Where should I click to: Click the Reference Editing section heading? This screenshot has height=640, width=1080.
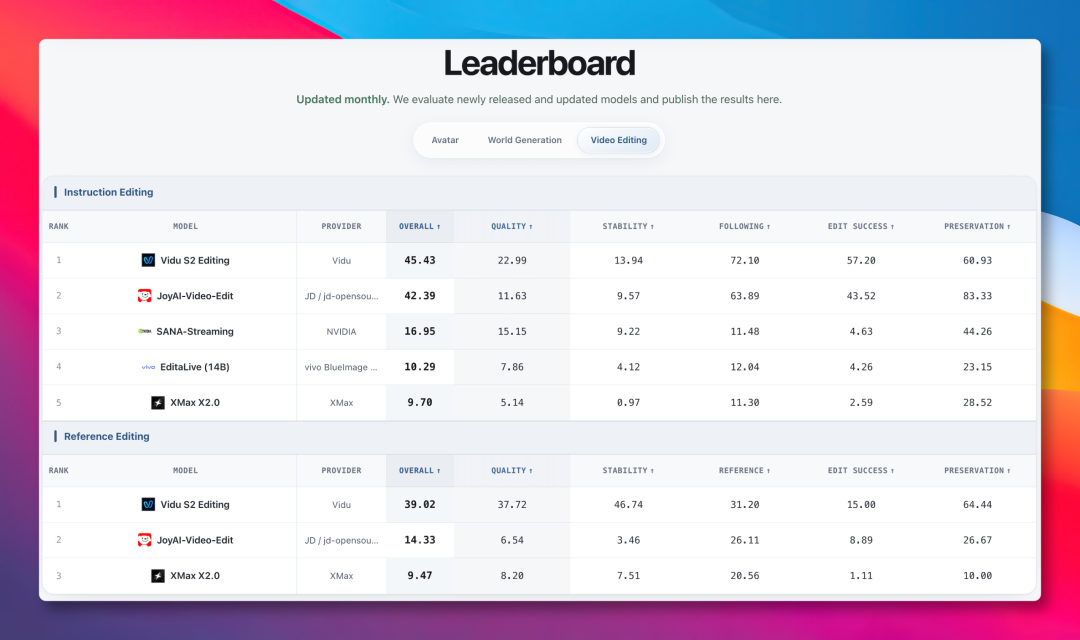106,436
